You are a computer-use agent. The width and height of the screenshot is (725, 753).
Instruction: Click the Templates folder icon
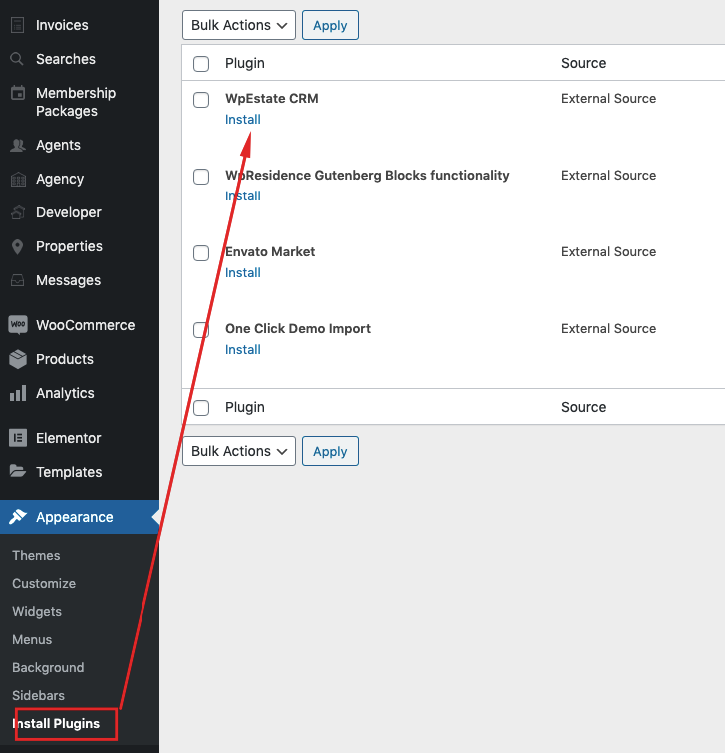pyautogui.click(x=18, y=471)
